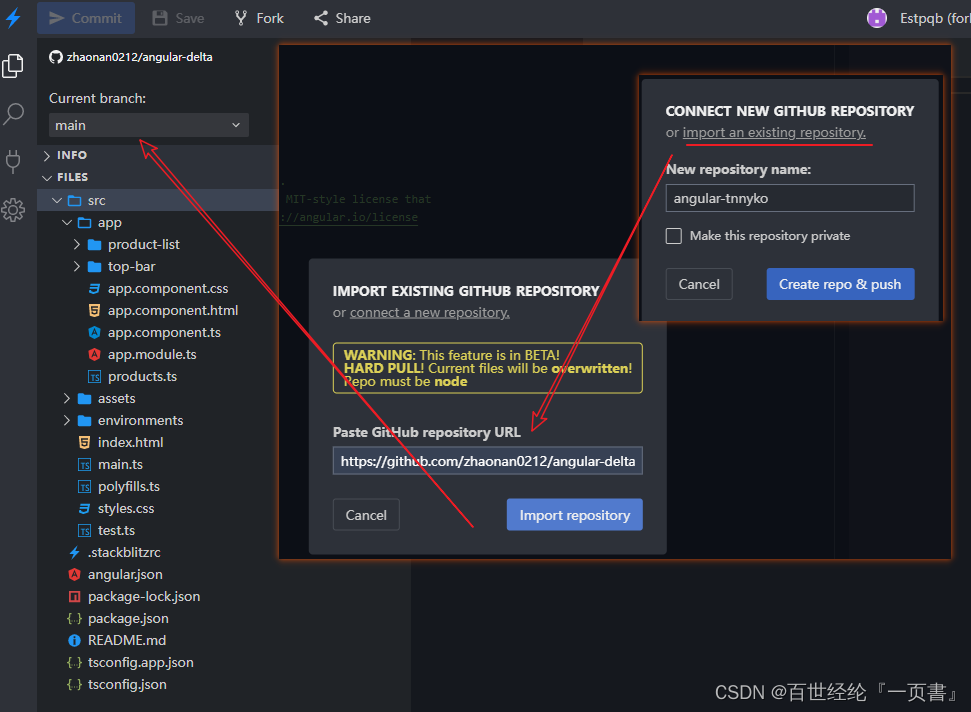
Task: Open the settings gear sidebar icon
Action: click(x=13, y=211)
